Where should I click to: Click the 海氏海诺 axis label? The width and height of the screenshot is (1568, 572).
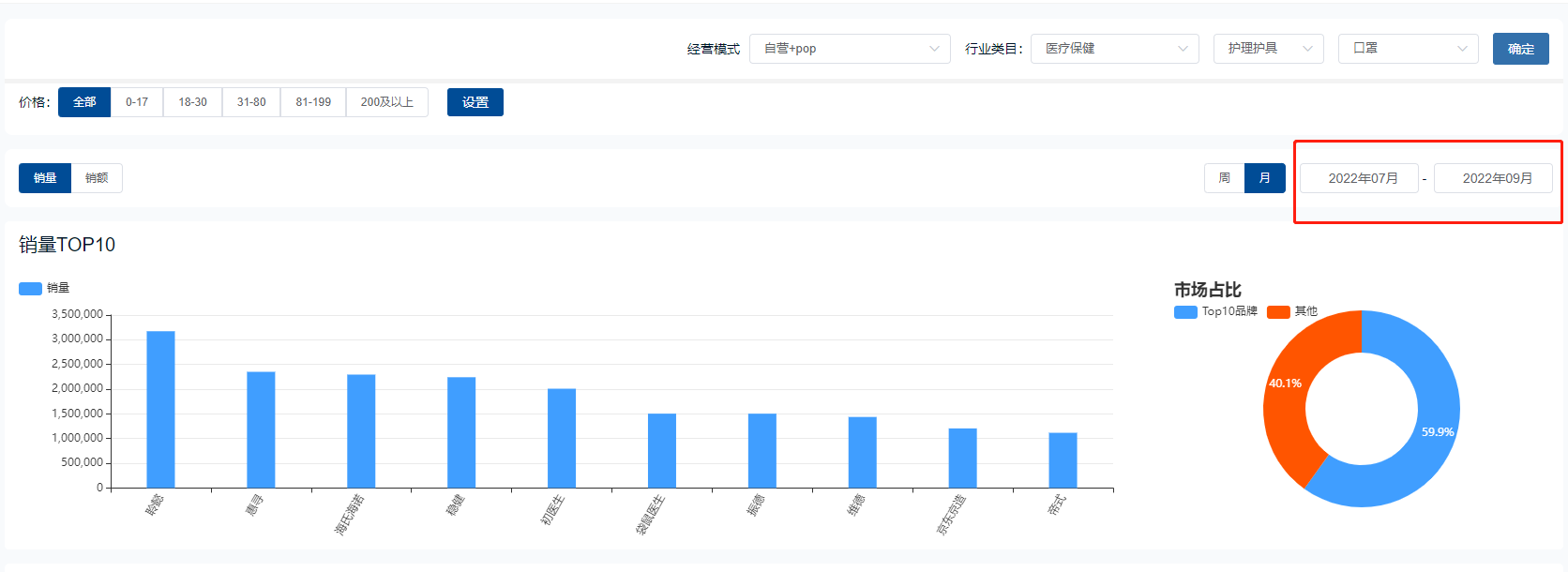(349, 515)
